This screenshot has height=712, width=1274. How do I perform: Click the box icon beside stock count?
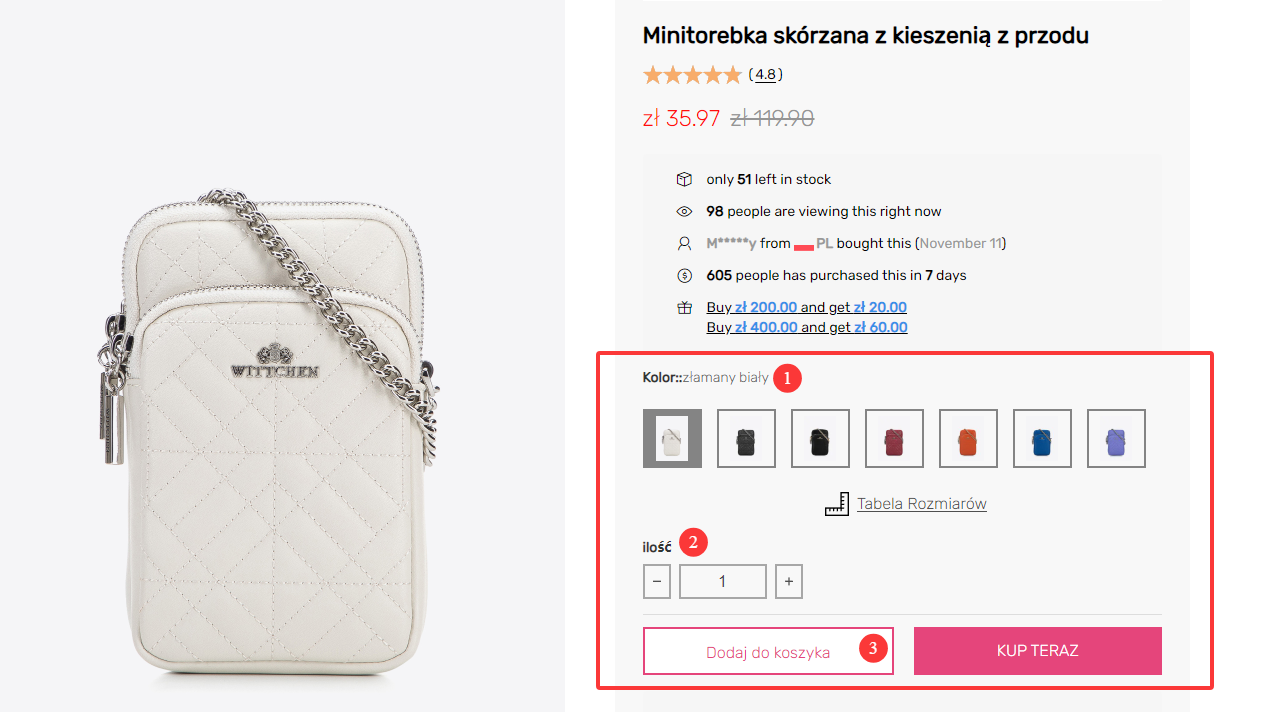pyautogui.click(x=684, y=179)
